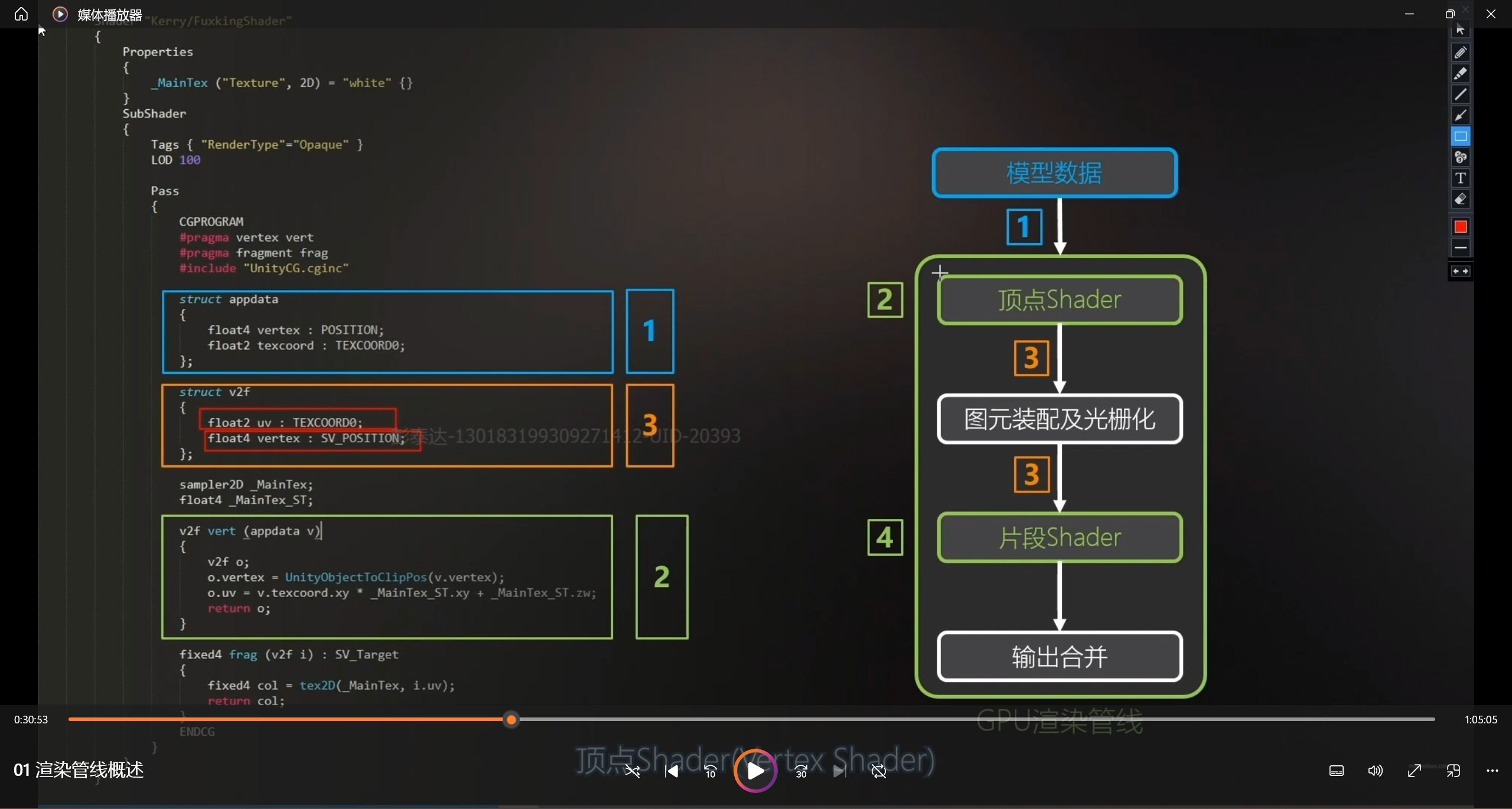Viewport: 1512px width, 809px height.
Task: Toggle subtitles and captions
Action: click(1336, 771)
